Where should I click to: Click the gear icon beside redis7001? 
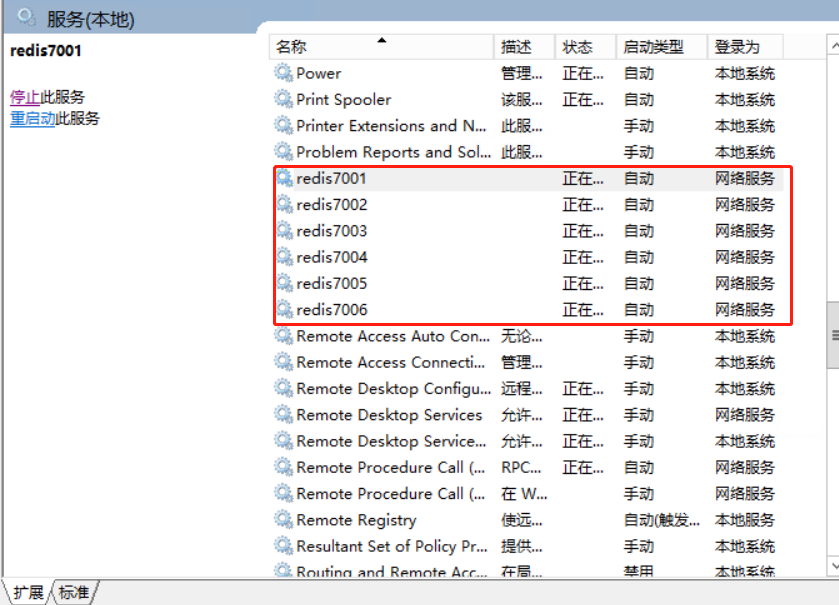coord(284,178)
